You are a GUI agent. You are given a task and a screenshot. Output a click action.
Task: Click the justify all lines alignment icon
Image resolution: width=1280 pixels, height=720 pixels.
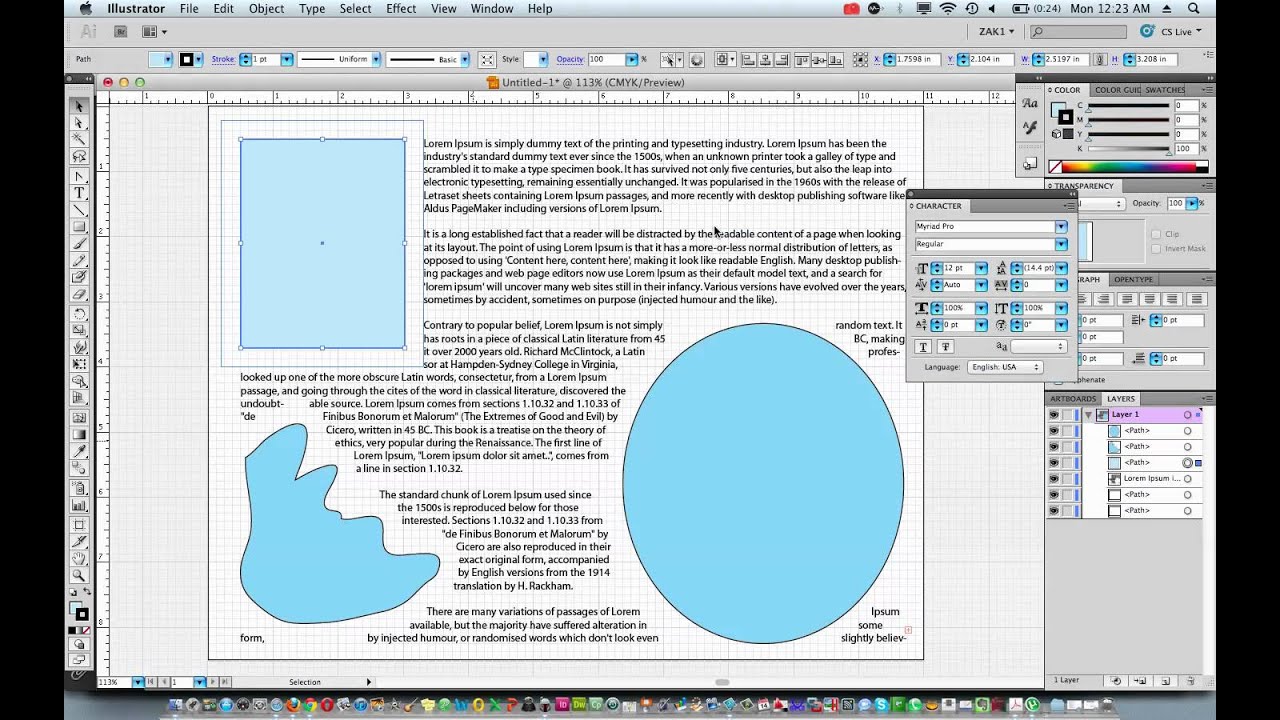(1196, 299)
